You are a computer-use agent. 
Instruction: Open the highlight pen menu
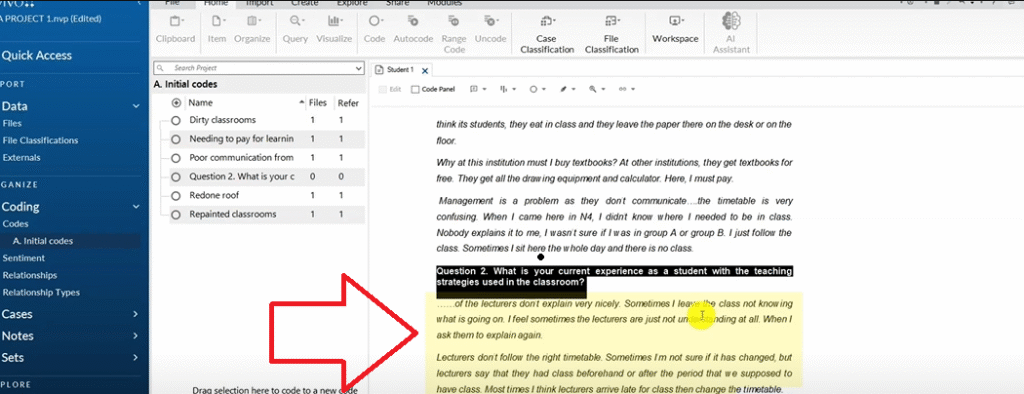pos(567,89)
